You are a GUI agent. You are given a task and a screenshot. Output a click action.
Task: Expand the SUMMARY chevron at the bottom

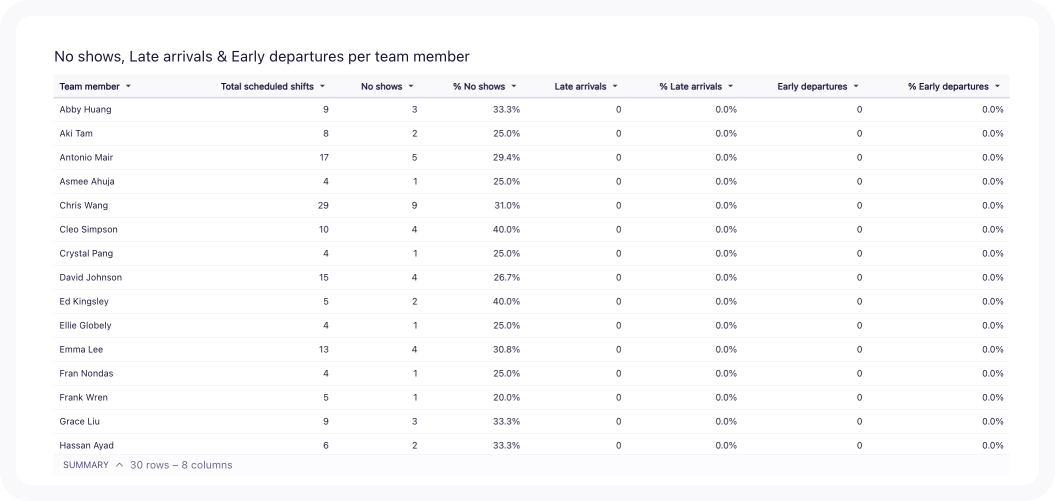pyautogui.click(x=120, y=465)
